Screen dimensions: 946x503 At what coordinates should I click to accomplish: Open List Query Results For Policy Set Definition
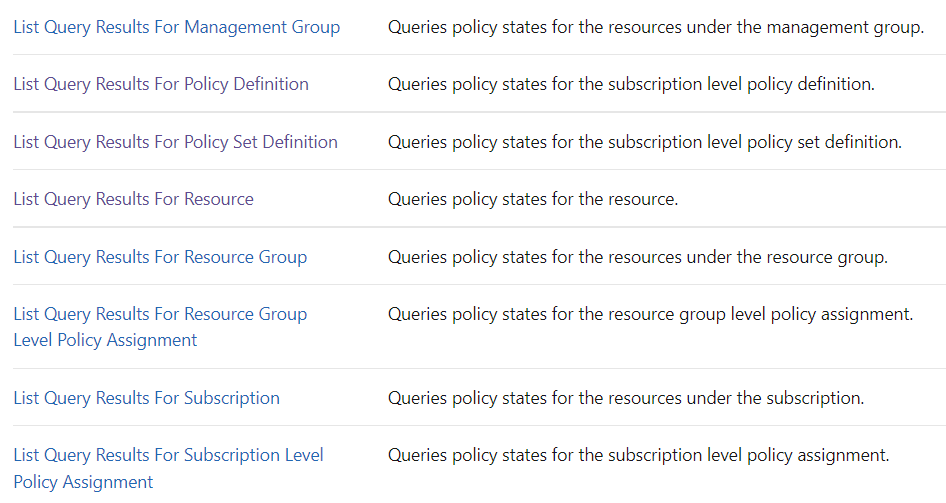coord(175,142)
